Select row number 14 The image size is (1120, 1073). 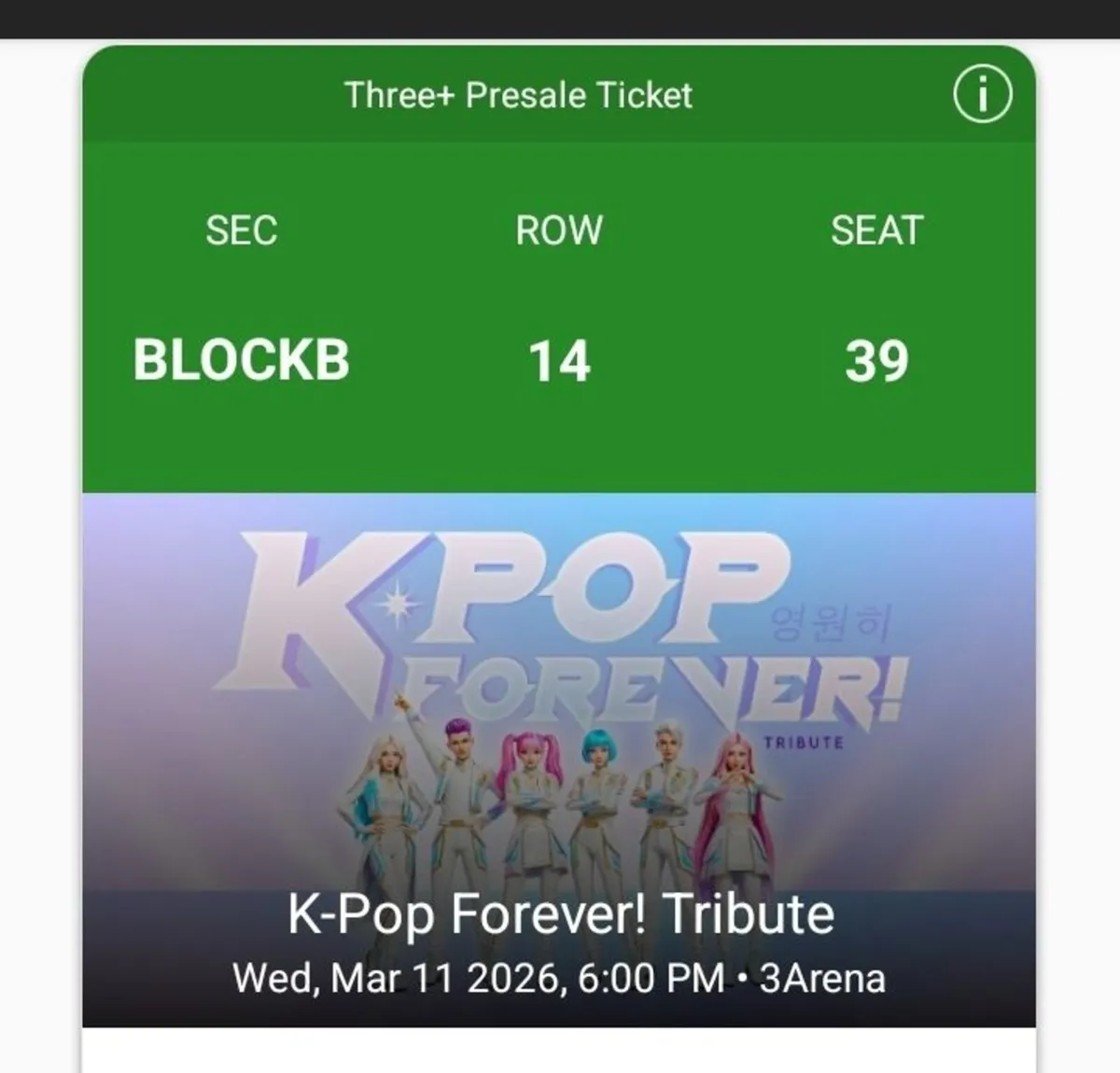(x=559, y=359)
